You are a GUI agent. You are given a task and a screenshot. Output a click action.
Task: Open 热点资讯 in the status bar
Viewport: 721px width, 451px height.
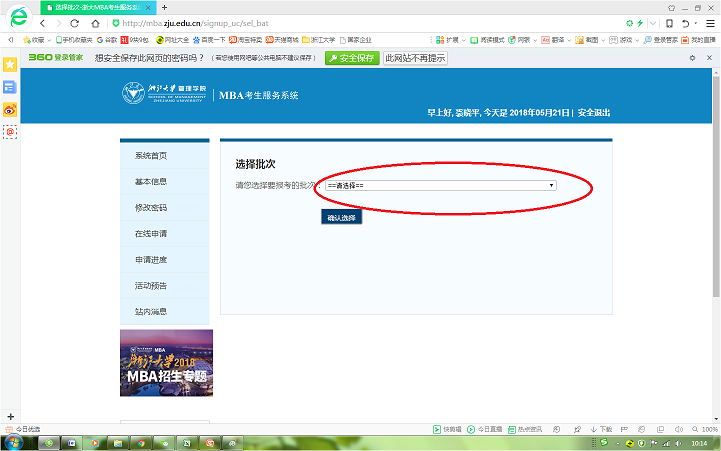point(525,429)
